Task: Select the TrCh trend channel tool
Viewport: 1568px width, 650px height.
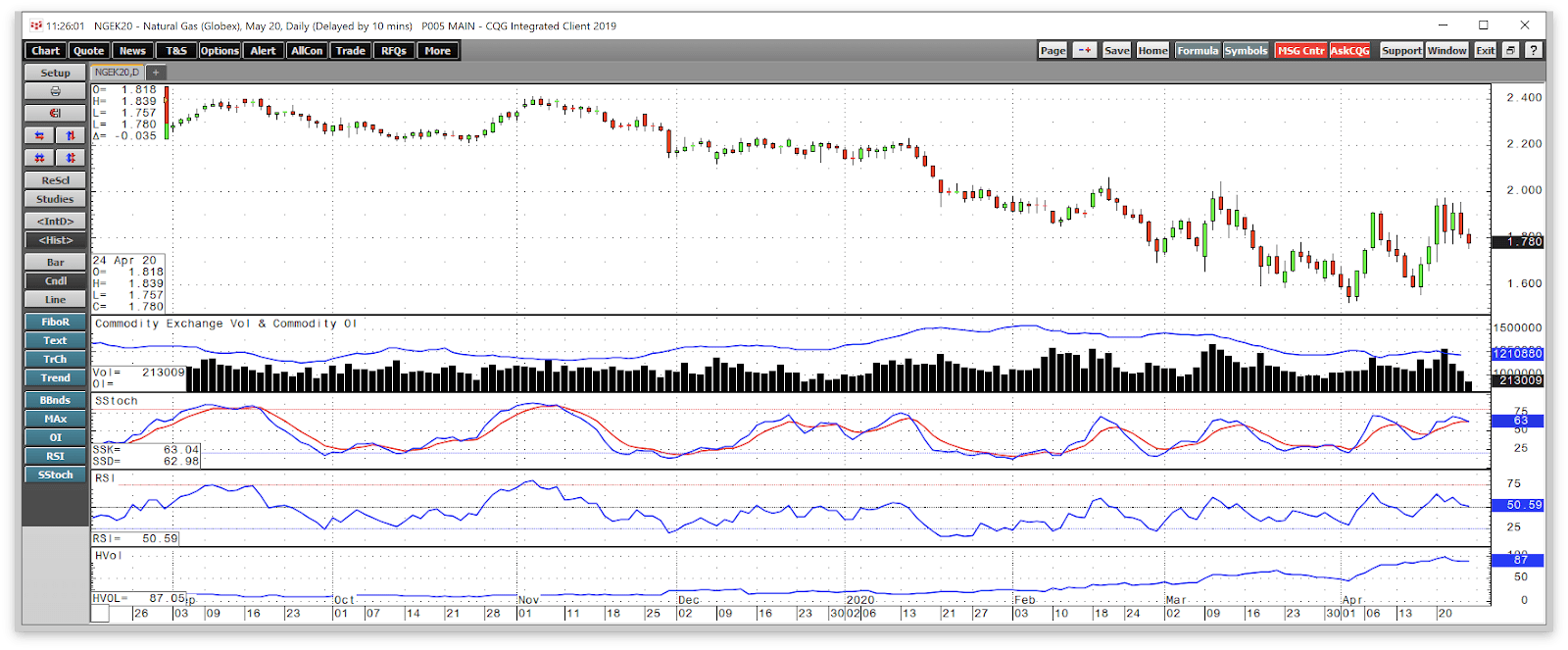Action: coord(55,359)
